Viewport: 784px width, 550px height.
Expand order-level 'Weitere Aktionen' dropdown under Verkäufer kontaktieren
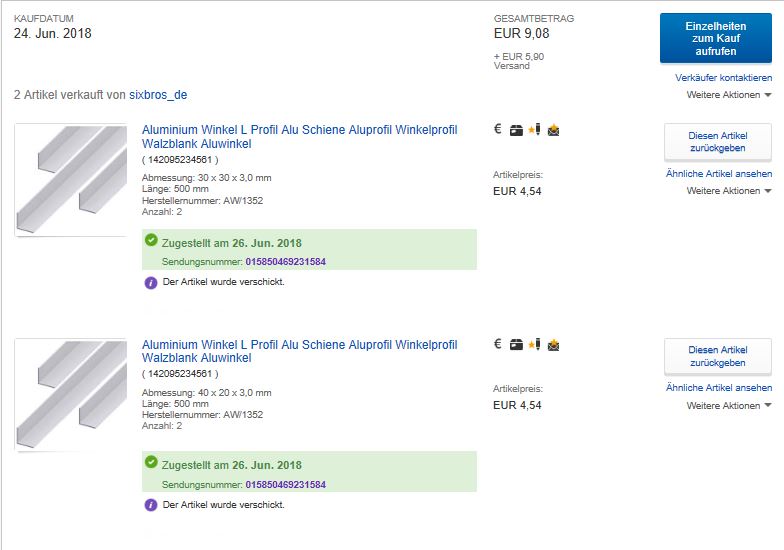click(729, 95)
